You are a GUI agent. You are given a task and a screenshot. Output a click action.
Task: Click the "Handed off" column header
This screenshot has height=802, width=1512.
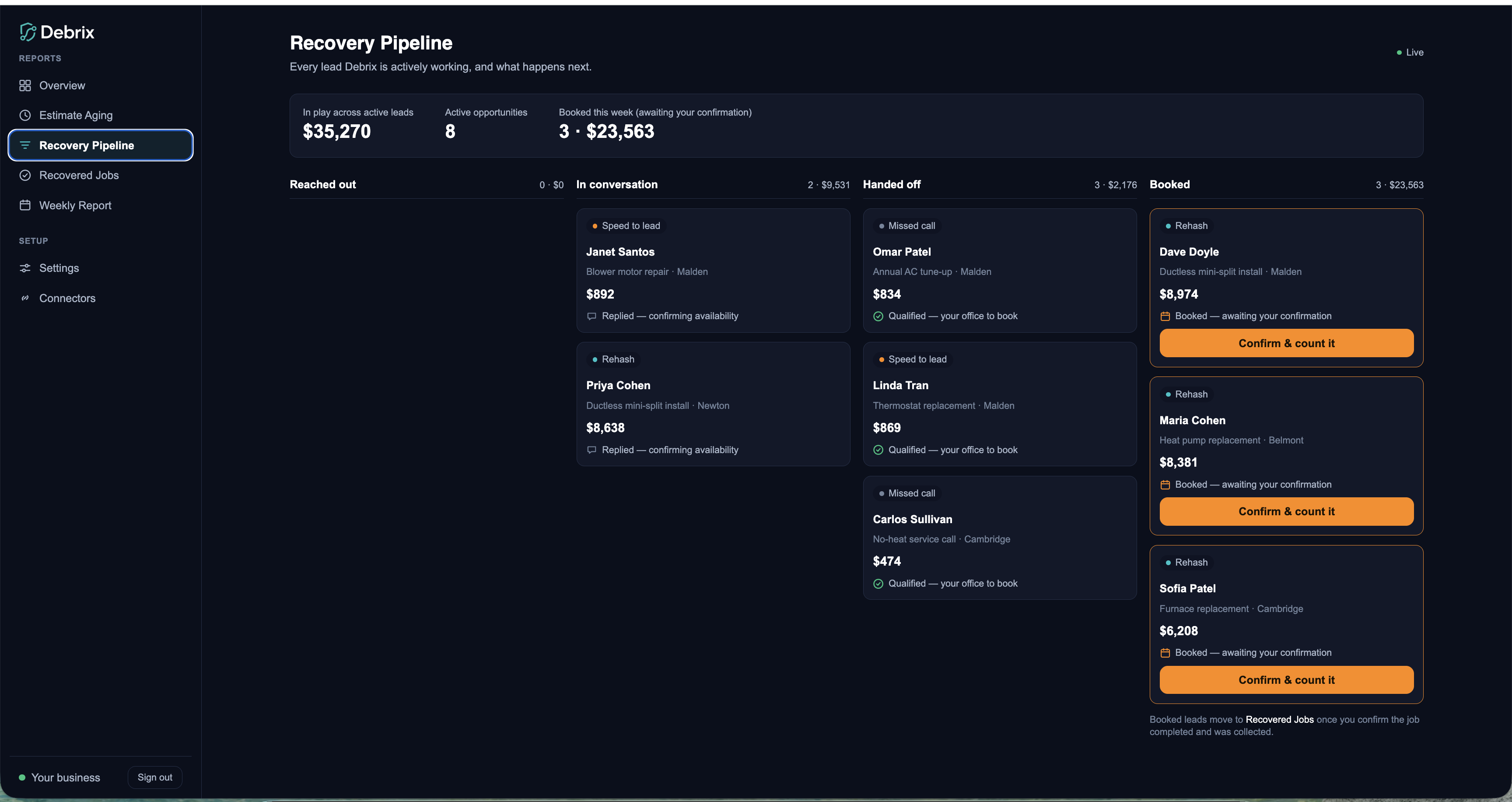tap(892, 184)
